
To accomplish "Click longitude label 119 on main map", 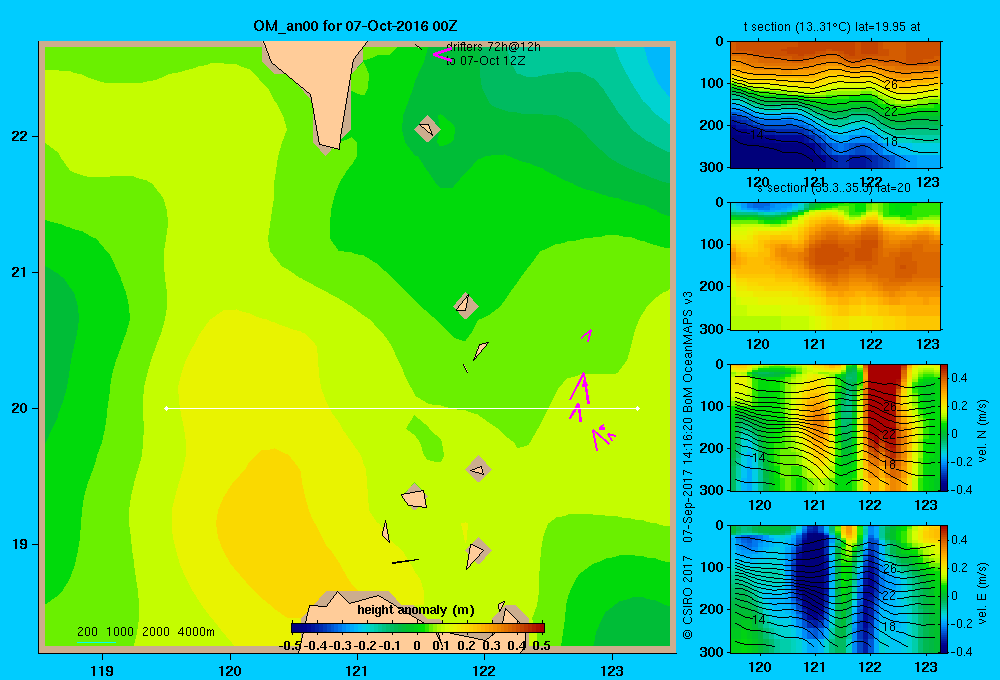I will point(102,670).
